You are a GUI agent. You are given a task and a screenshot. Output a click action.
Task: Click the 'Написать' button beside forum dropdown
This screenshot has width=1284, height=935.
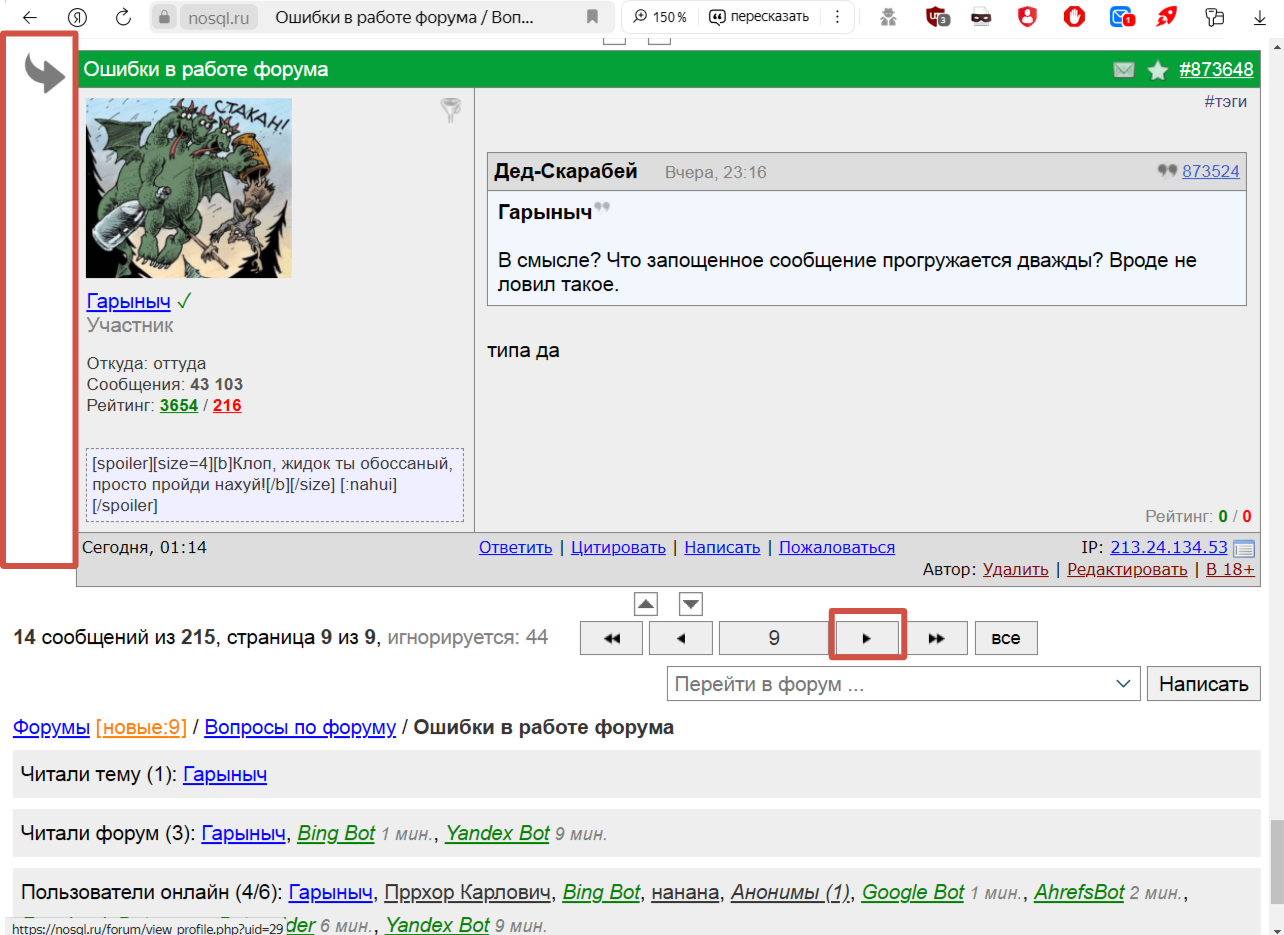coord(1204,684)
